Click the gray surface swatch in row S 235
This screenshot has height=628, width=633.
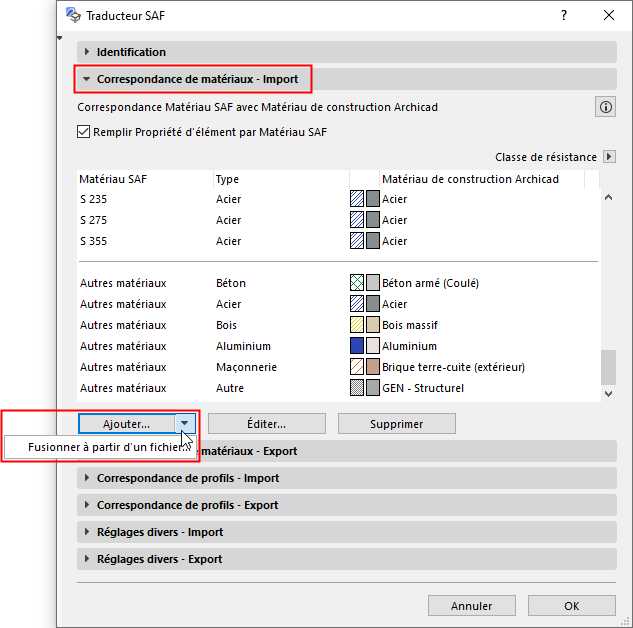pyautogui.click(x=373, y=199)
